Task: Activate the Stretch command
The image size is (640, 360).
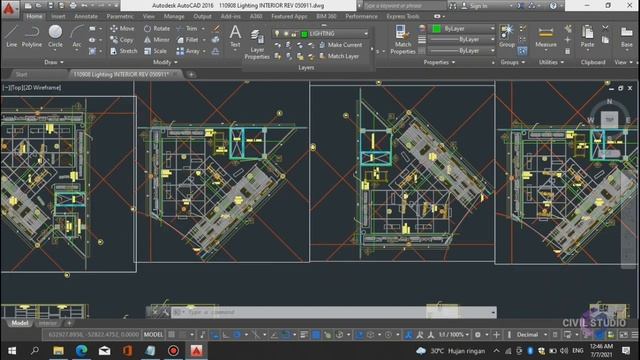Action: pyautogui.click(x=123, y=51)
